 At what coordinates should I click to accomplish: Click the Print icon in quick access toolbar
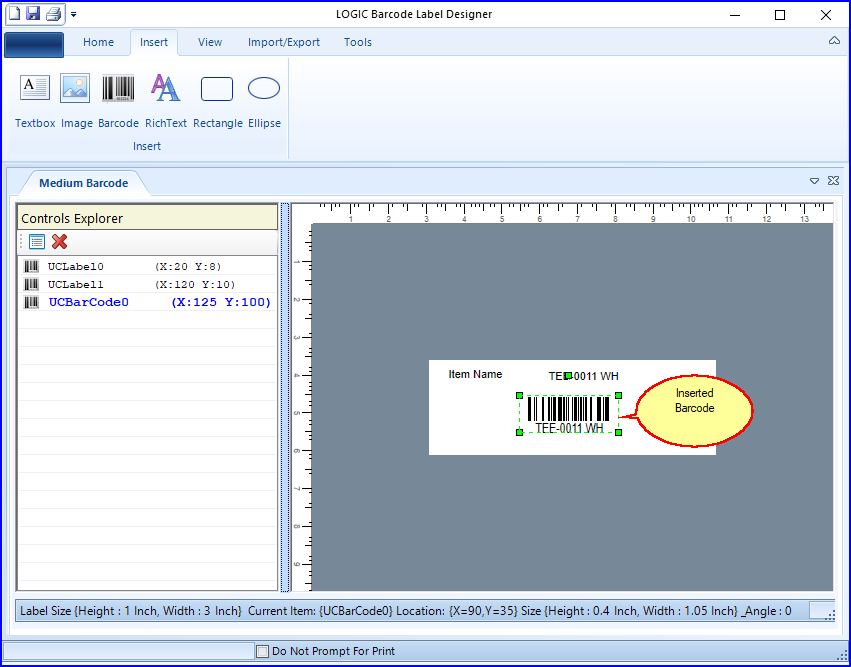click(53, 14)
